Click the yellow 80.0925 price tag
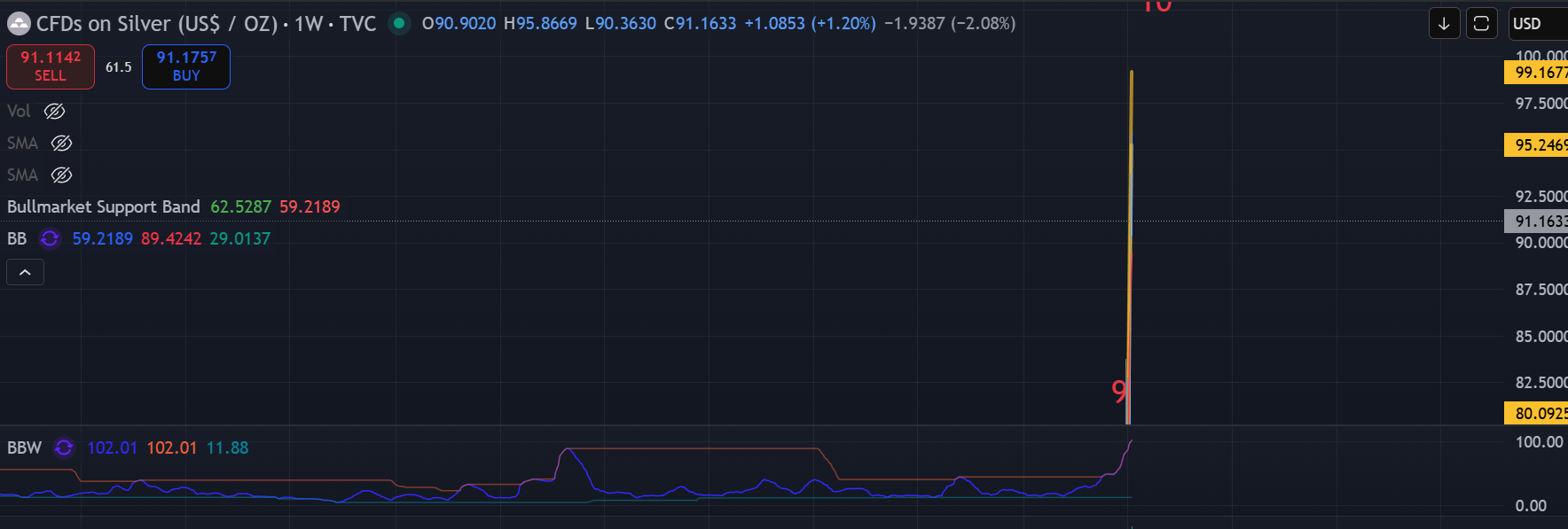The height and width of the screenshot is (529, 1568). point(1539,413)
